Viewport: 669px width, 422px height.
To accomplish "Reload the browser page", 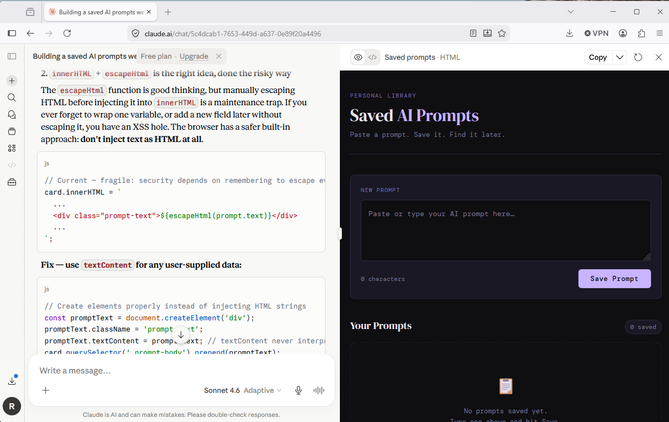I will tap(67, 33).
